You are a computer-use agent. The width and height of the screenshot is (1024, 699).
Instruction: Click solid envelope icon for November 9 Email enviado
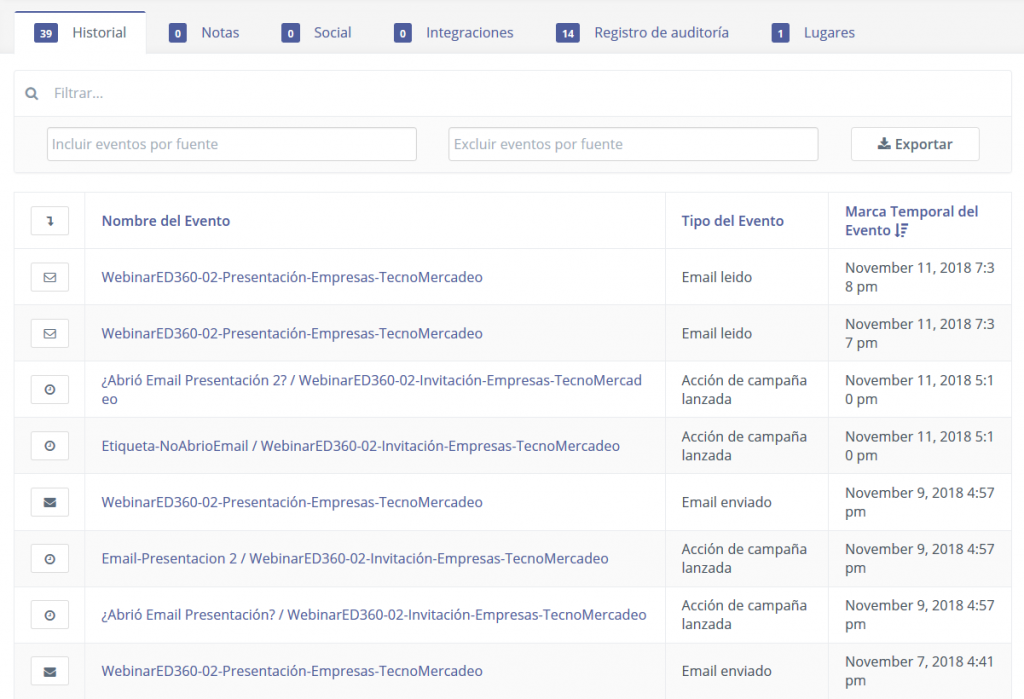tap(50, 502)
